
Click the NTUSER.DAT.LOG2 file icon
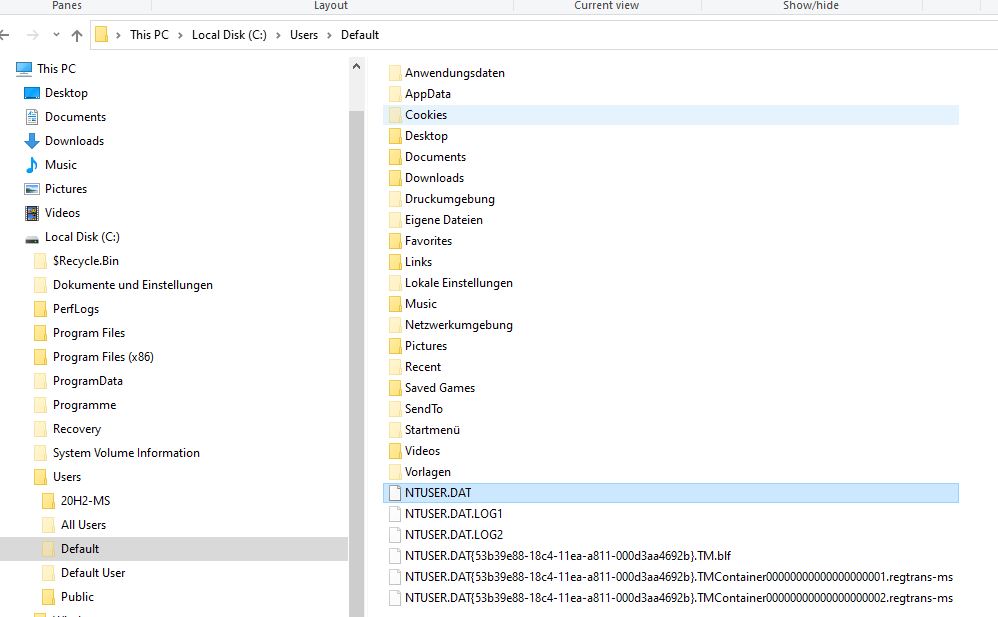coord(395,535)
